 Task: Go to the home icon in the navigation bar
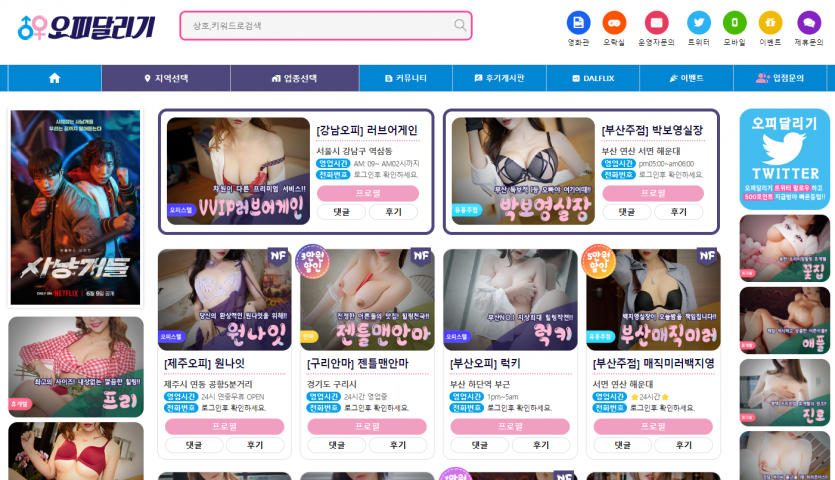[x=54, y=78]
